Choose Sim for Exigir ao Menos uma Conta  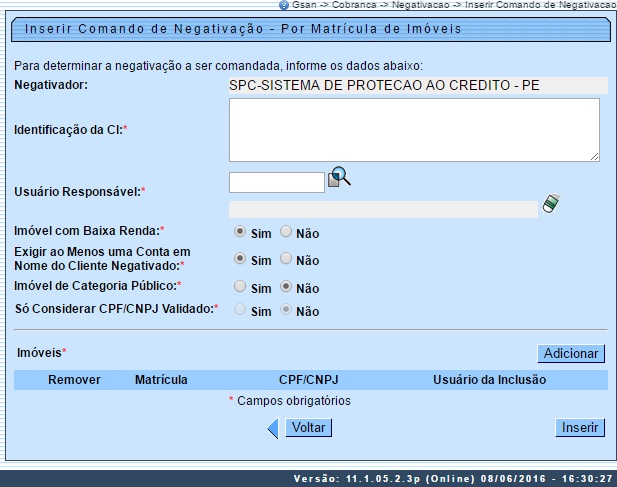click(239, 259)
